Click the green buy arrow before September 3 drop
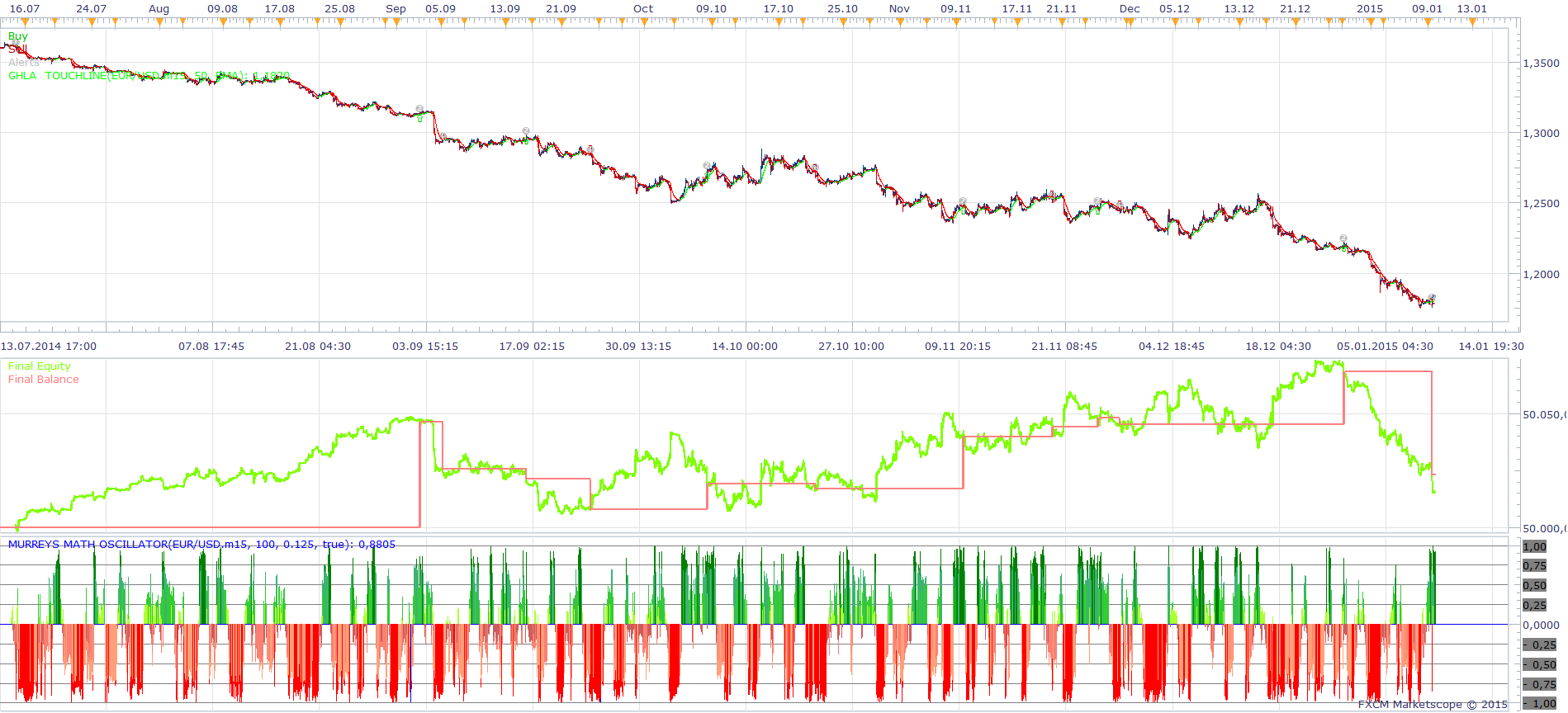Screen dimensions: 1568x713 point(419,118)
